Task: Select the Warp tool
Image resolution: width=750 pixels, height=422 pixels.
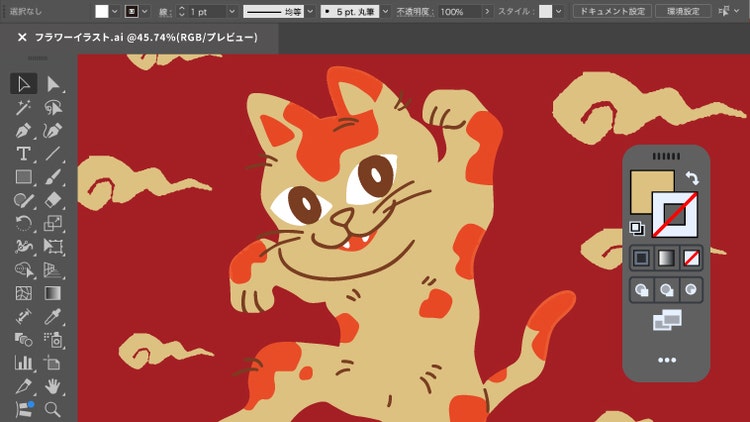Action: tap(23, 246)
